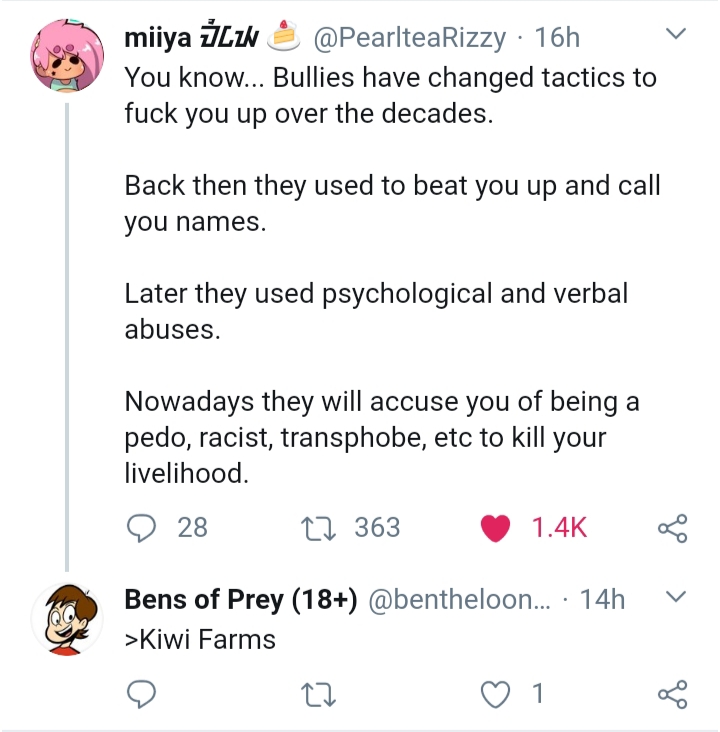
Task: Share miiya's tweet via share icon
Action: (672, 528)
